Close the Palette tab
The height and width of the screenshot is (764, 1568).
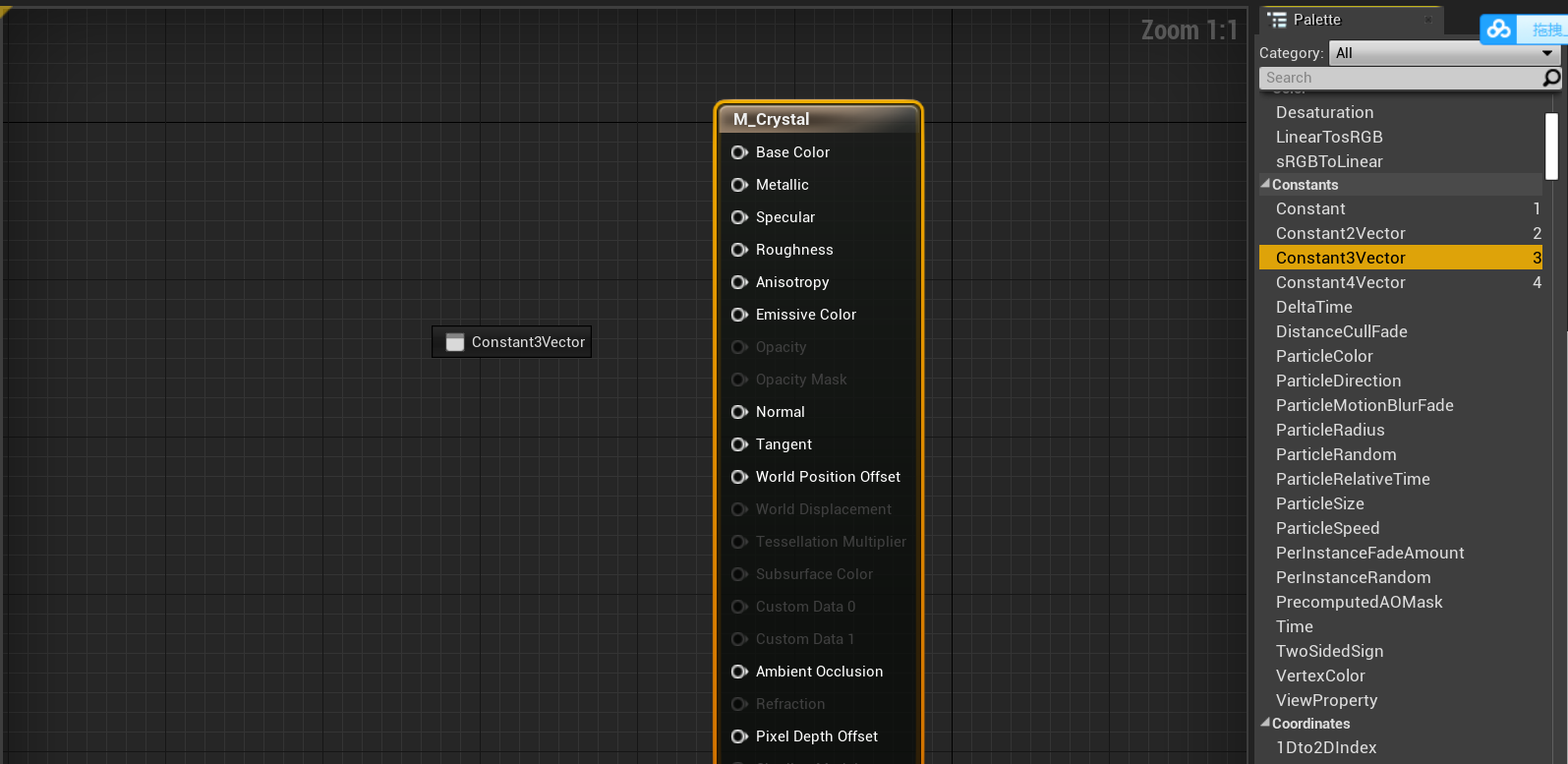(1428, 20)
